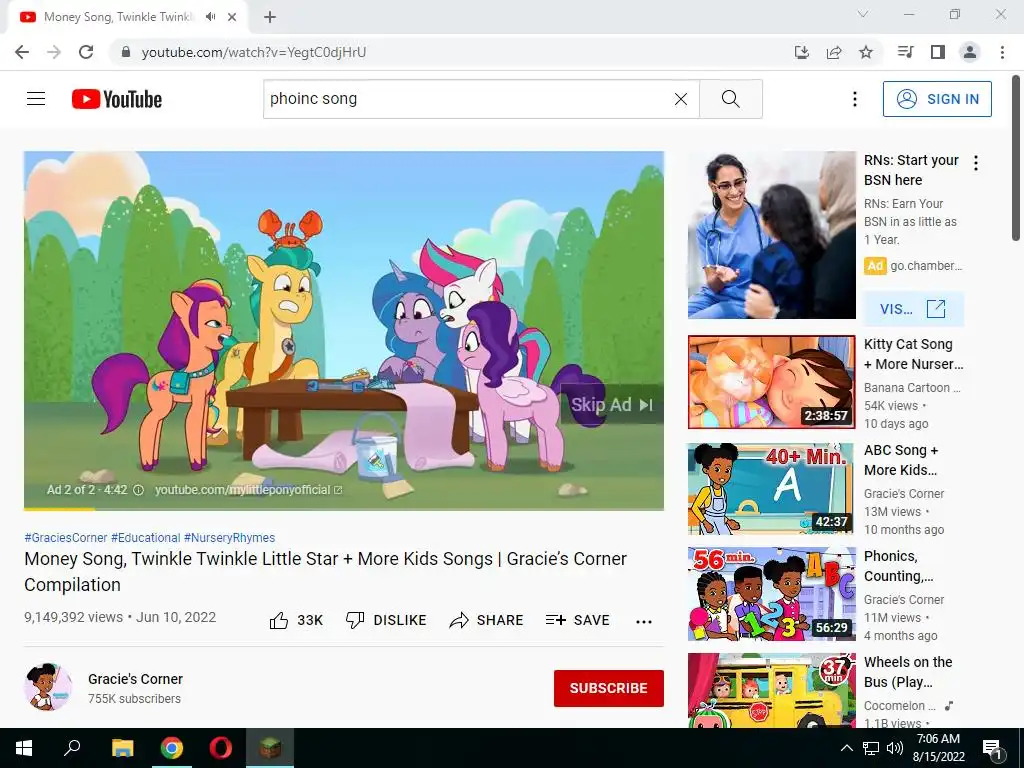This screenshot has width=1024, height=768.
Task: Open Banana Cartoon channel name
Action: click(912, 388)
